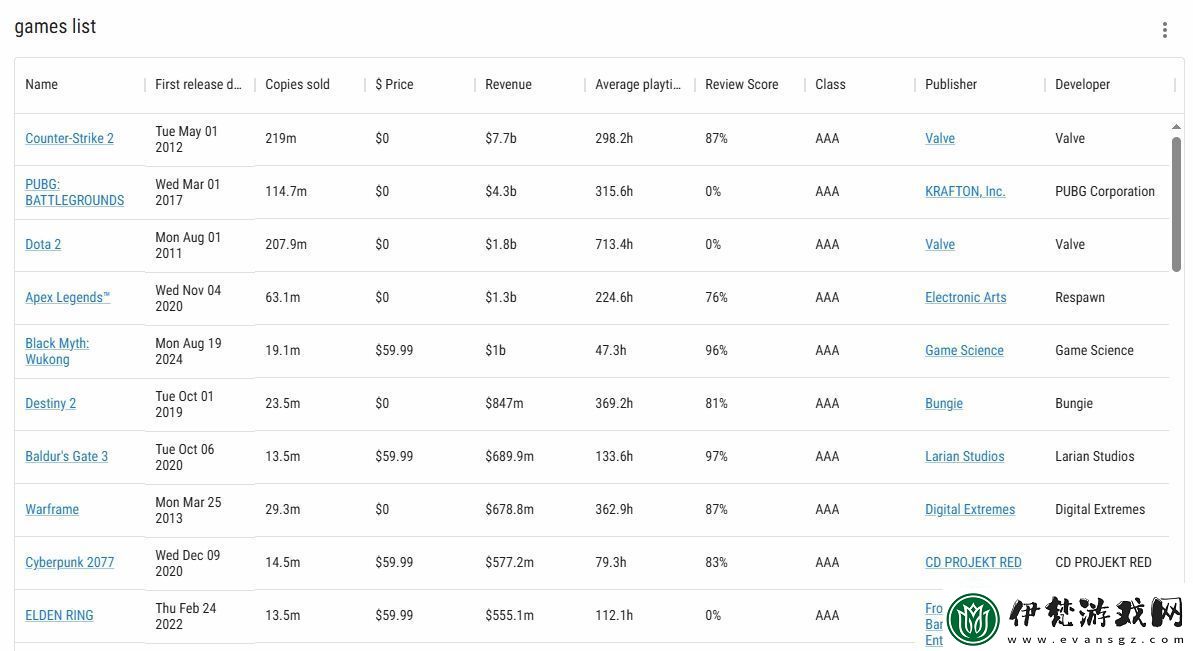Click the vertical scrollbar thumb
This screenshot has width=1193, height=651.
[x=1176, y=204]
